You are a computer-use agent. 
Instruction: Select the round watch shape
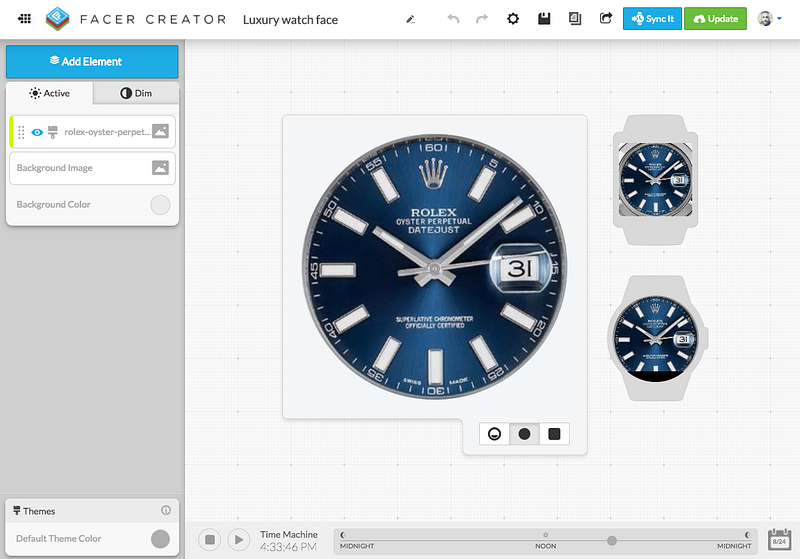point(524,434)
